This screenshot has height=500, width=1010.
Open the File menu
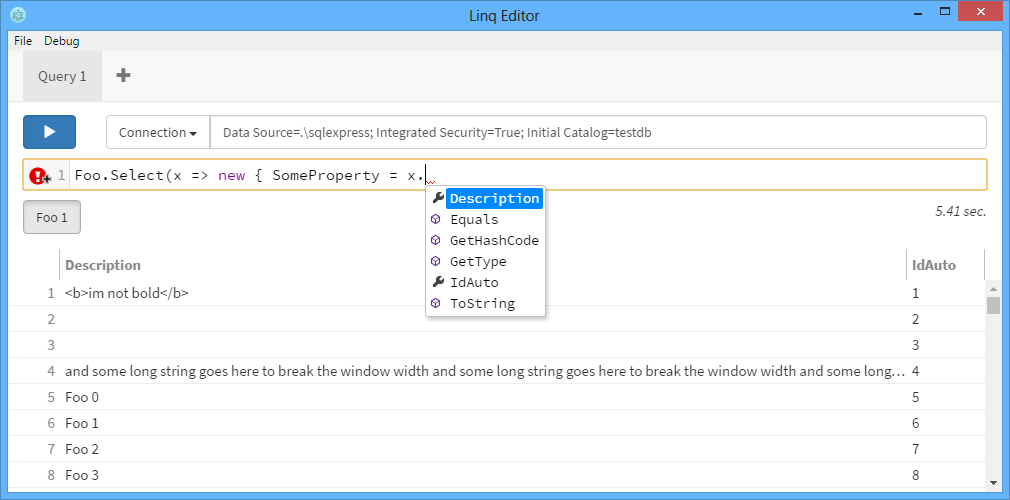click(x=23, y=41)
